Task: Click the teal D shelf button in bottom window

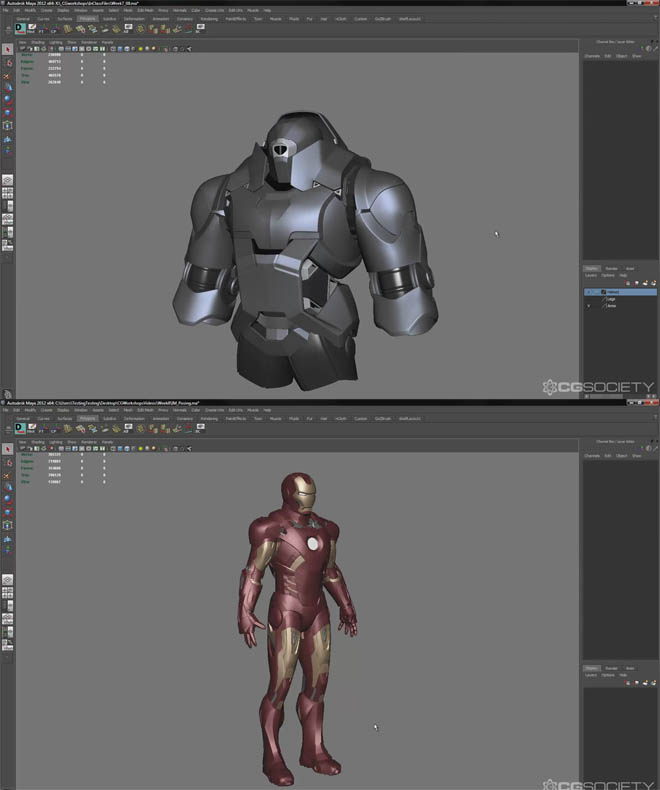Action: [x=20, y=429]
